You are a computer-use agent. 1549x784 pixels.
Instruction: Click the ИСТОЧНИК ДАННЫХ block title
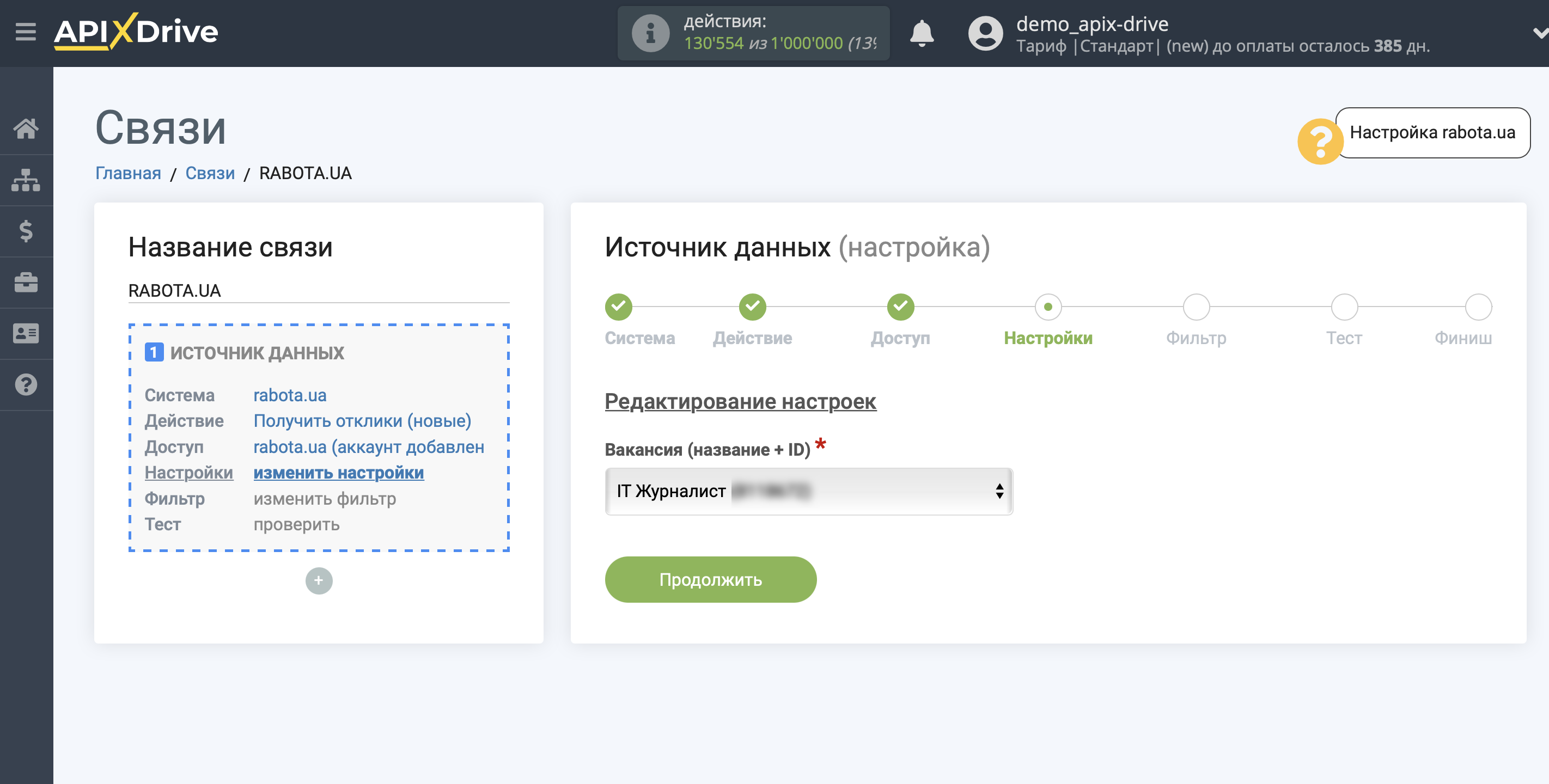click(x=257, y=353)
